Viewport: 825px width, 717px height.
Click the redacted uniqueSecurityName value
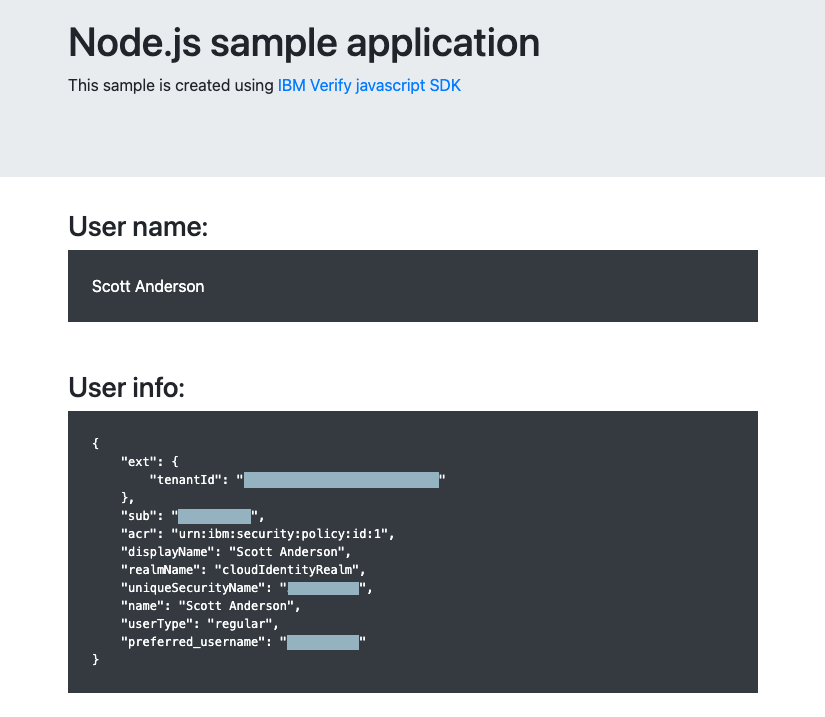(323, 588)
